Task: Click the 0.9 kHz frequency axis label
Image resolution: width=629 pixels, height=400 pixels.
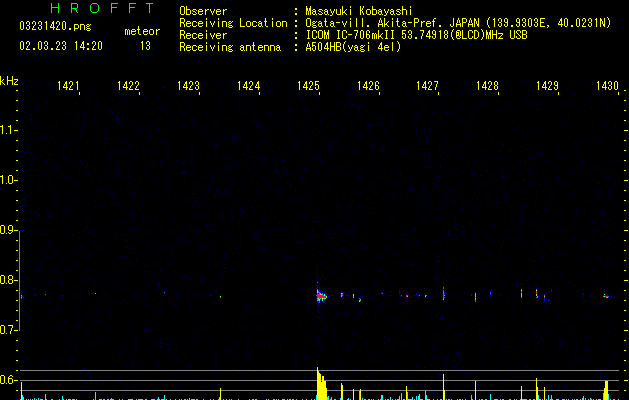Action: [x=8, y=230]
